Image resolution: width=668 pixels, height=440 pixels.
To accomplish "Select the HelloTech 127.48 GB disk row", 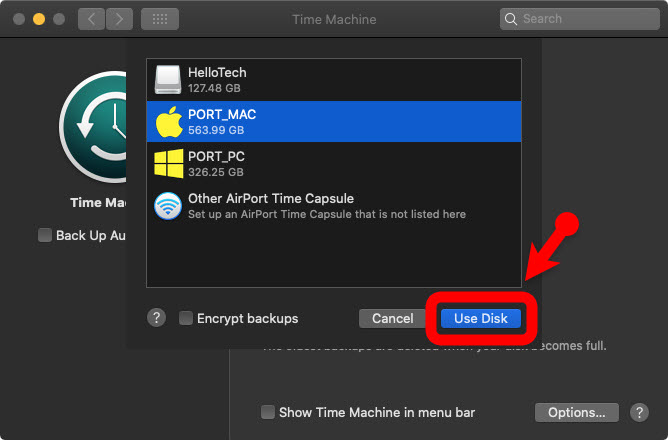I will click(330, 80).
